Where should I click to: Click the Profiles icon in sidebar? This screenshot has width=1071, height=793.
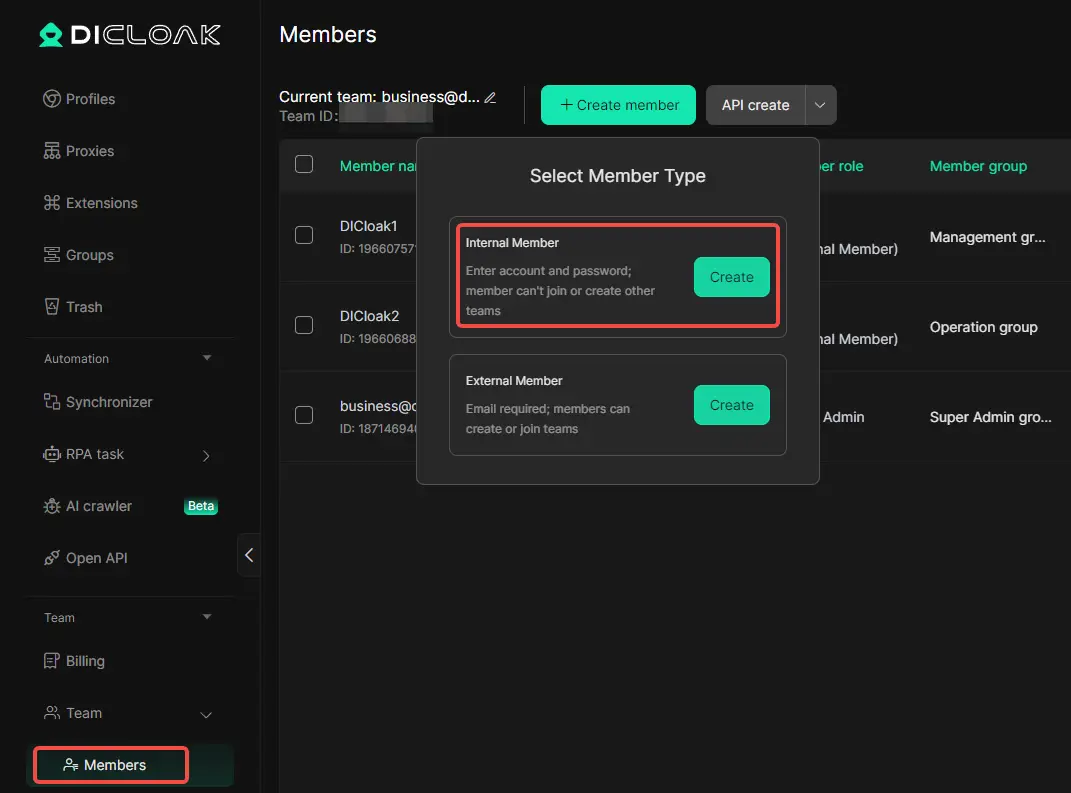click(x=52, y=99)
